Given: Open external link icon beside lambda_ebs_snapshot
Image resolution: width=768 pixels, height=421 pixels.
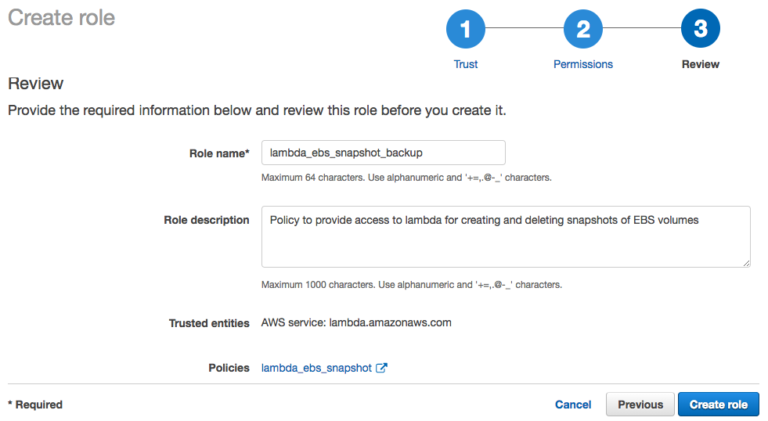Looking at the screenshot, I should click(381, 368).
